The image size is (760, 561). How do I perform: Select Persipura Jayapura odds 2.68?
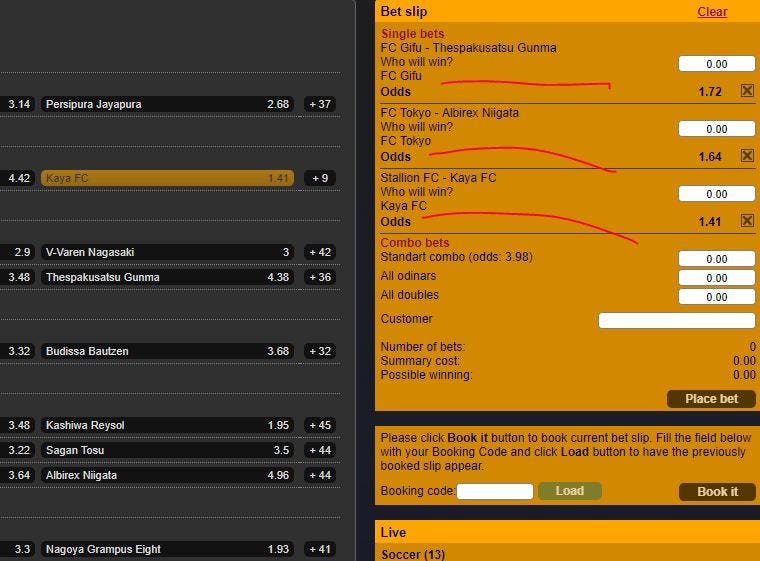coord(167,104)
